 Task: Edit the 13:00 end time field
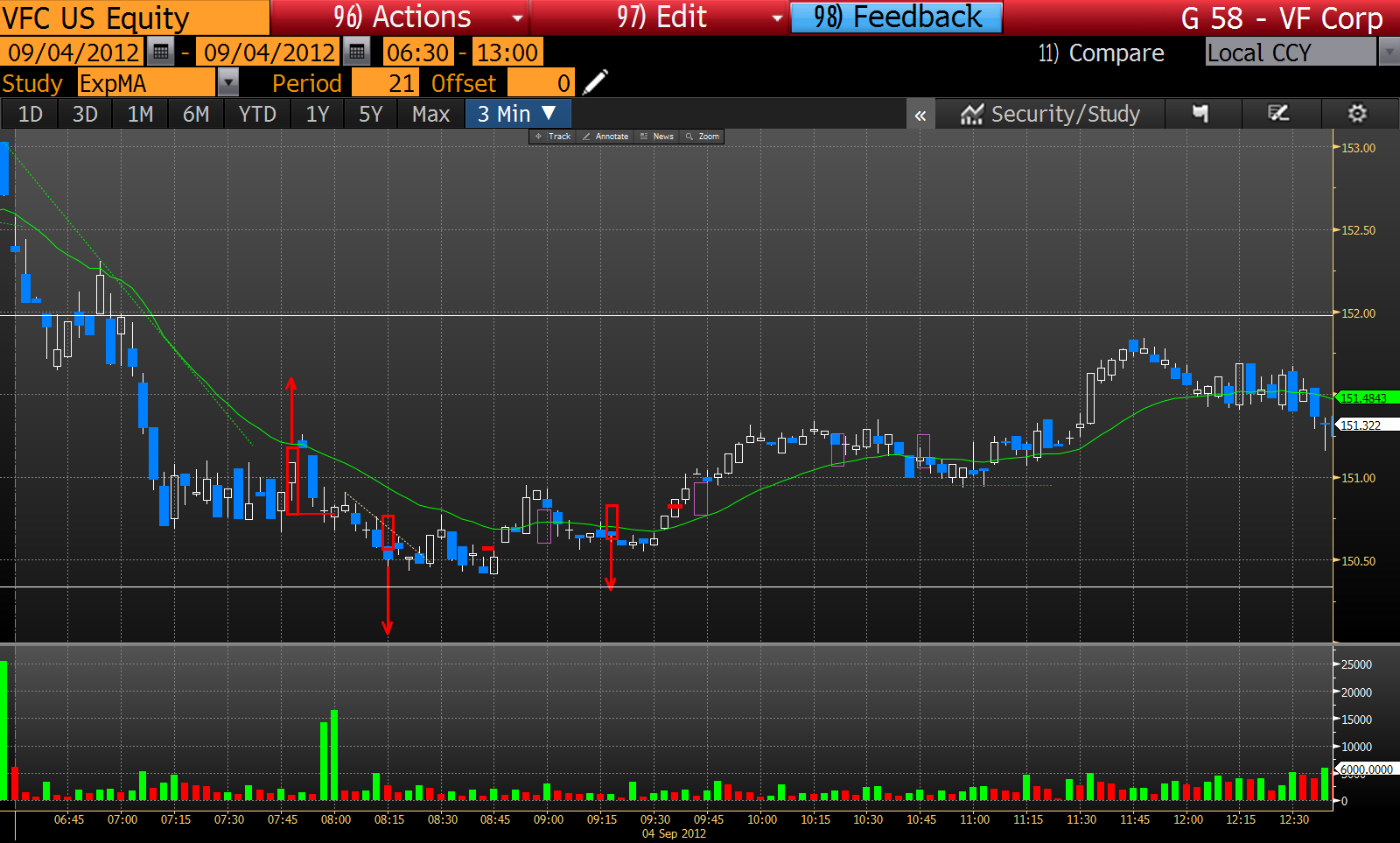[507, 53]
